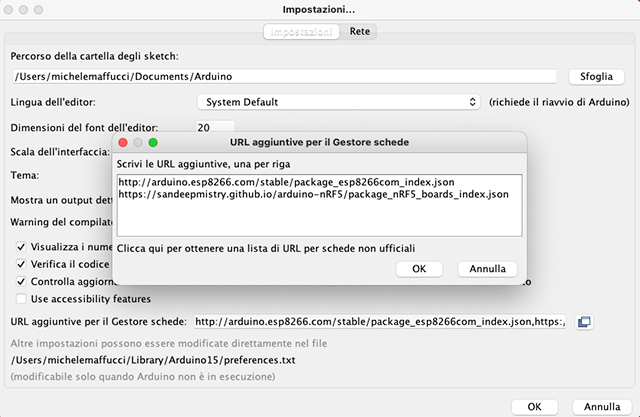Toggle the Visualizza i numeri checkbox

coord(22,246)
